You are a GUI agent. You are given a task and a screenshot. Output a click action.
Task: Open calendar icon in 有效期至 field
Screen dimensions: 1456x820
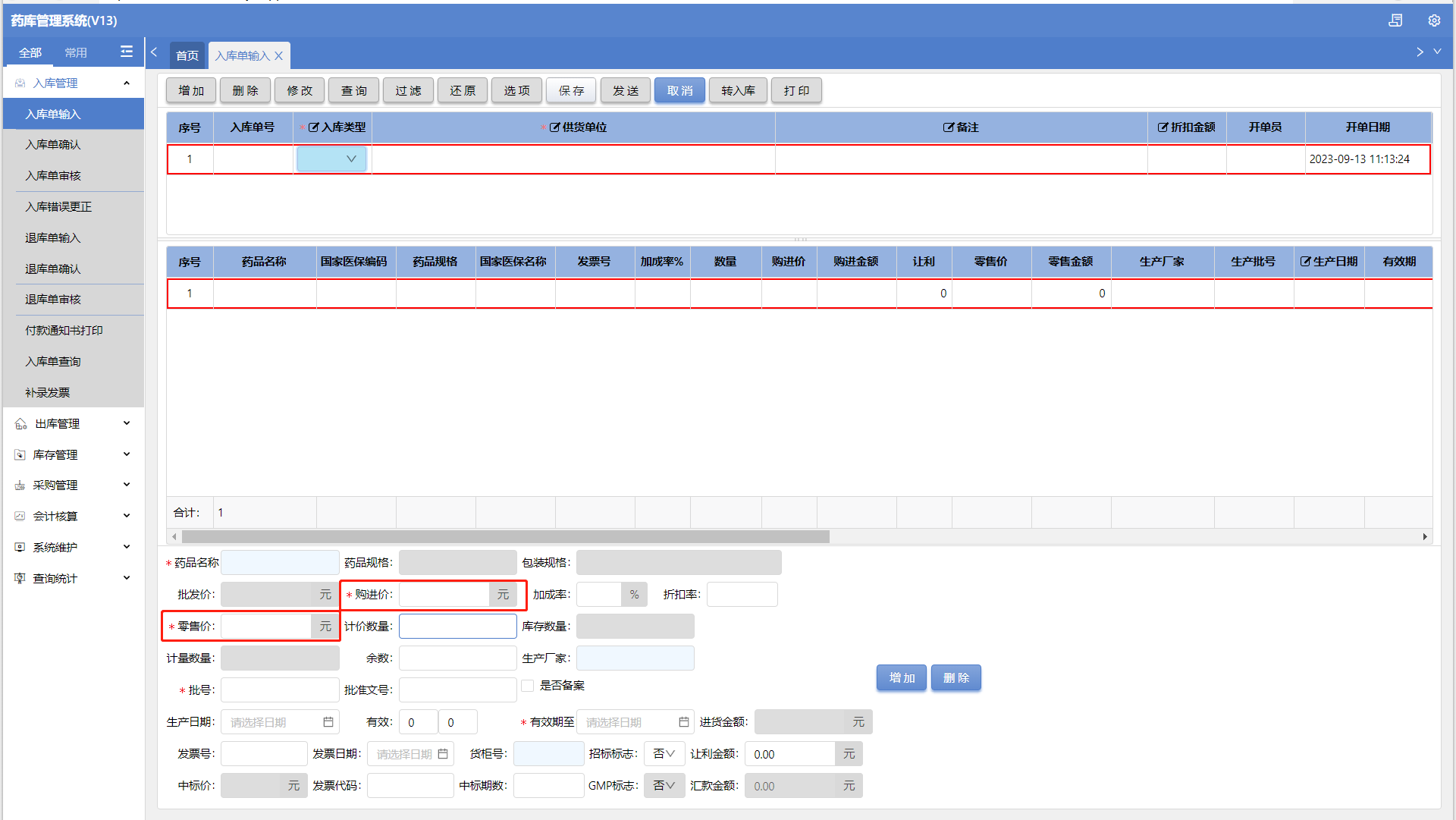(683, 722)
